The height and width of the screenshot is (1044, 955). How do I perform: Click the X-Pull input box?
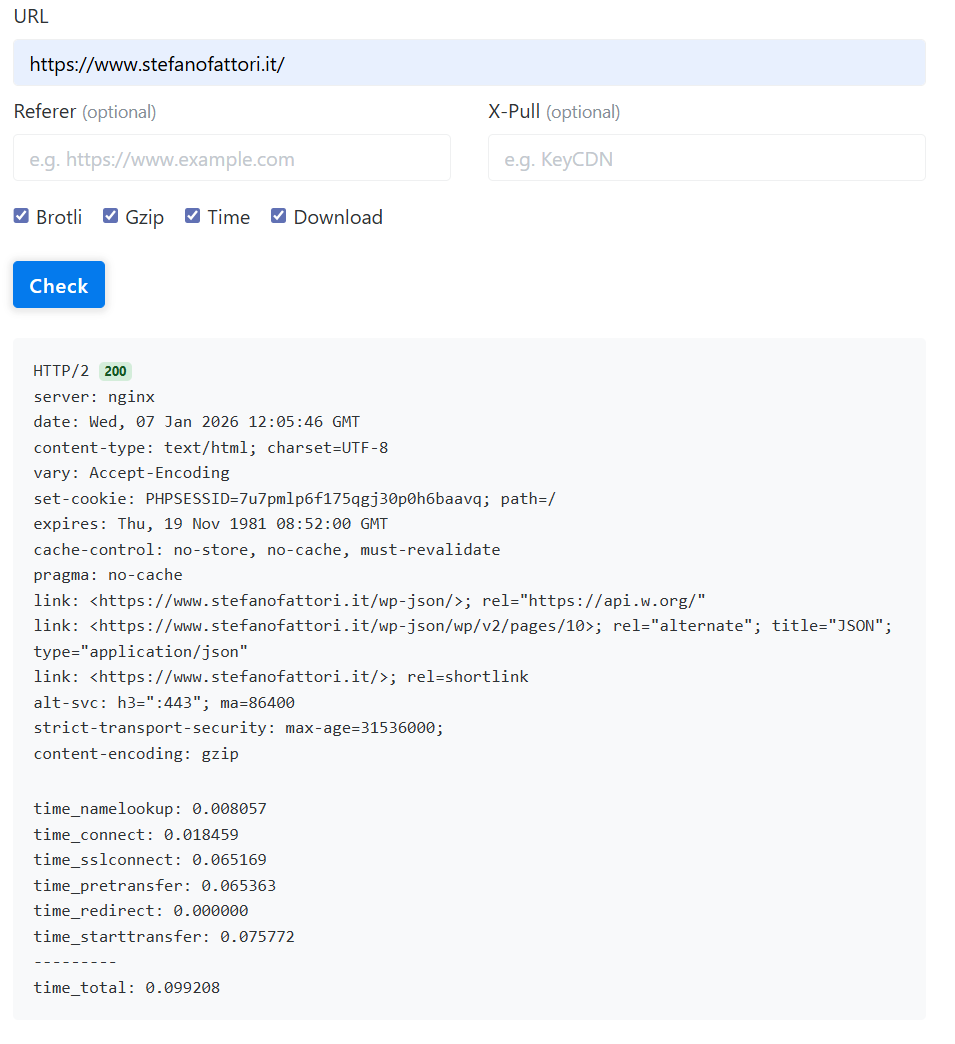coord(706,158)
